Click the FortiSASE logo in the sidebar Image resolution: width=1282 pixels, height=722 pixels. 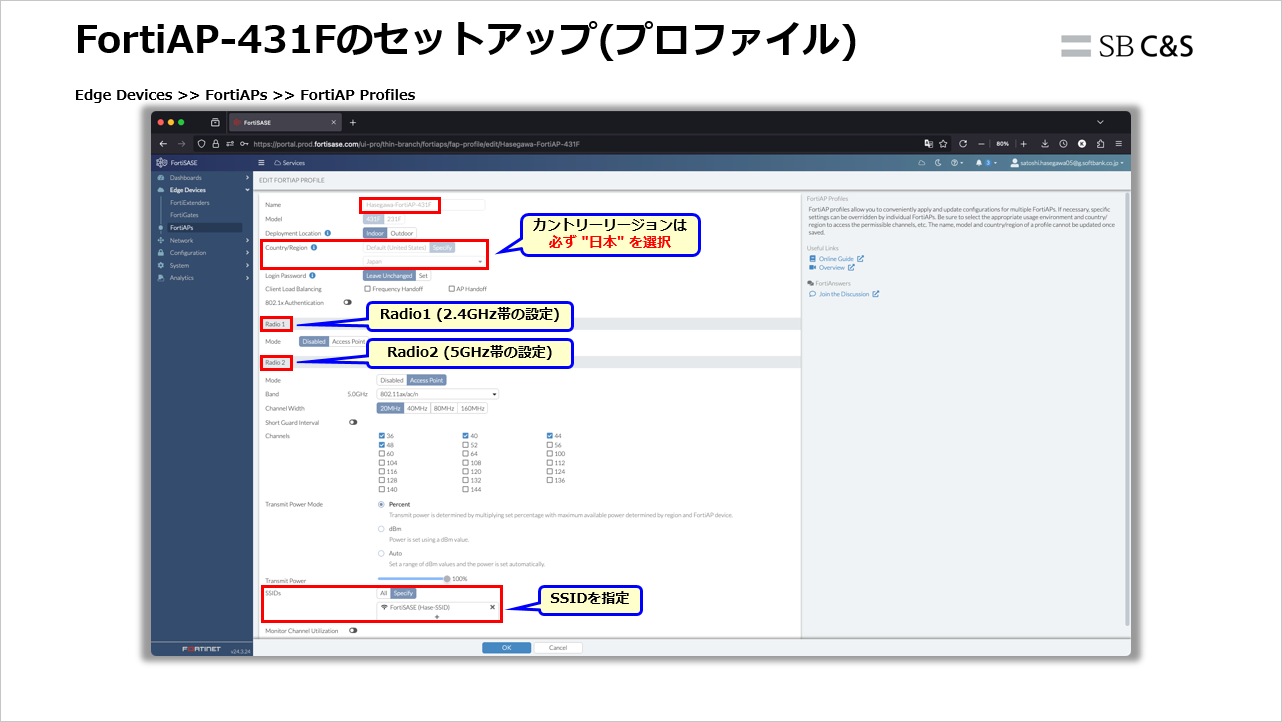(x=176, y=162)
